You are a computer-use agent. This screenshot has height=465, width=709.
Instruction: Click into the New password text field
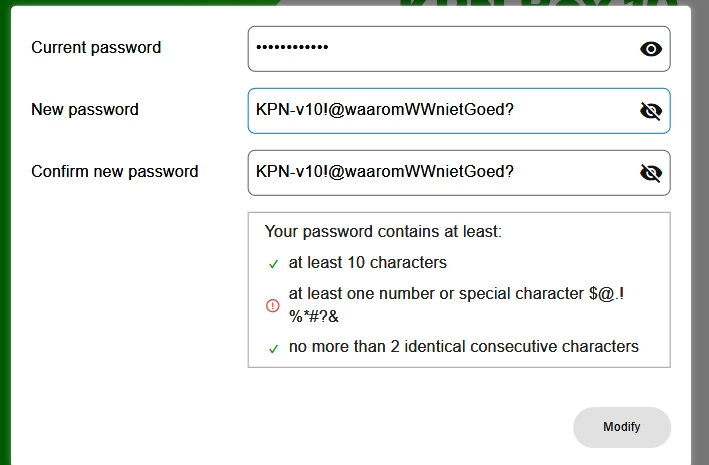coord(440,111)
